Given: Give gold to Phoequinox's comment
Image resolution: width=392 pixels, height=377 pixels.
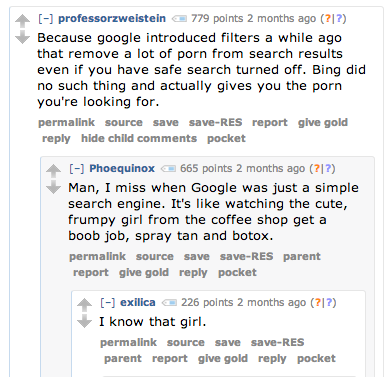Looking at the screenshot, I should (144, 273).
